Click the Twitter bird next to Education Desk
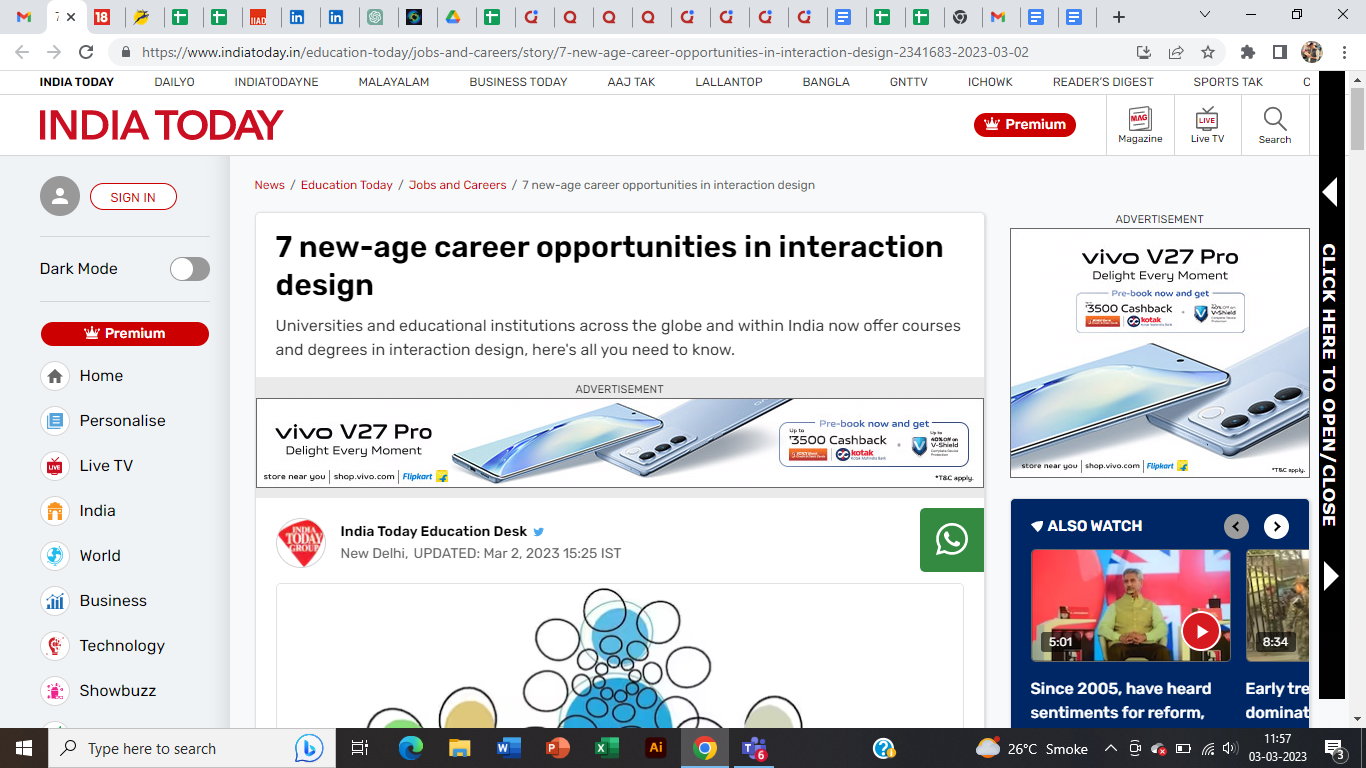 (539, 532)
